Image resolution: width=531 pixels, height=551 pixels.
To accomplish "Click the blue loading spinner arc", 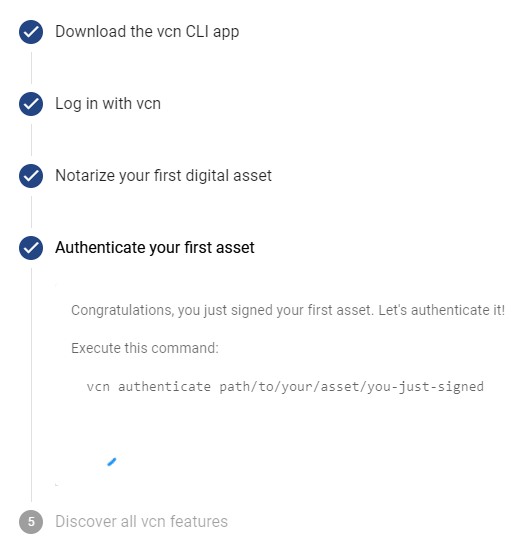I will [112, 462].
